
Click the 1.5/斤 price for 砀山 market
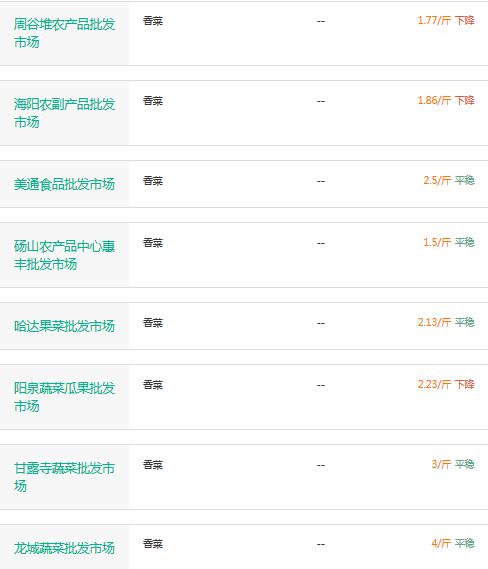pyautogui.click(x=437, y=242)
